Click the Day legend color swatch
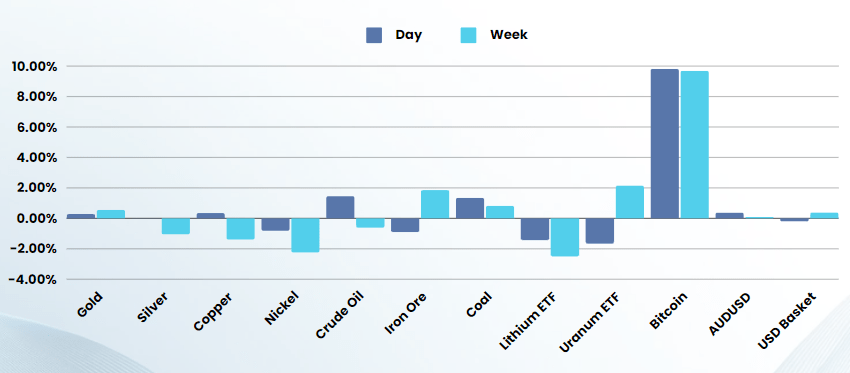Screen dimensions: 850x373 [374, 35]
